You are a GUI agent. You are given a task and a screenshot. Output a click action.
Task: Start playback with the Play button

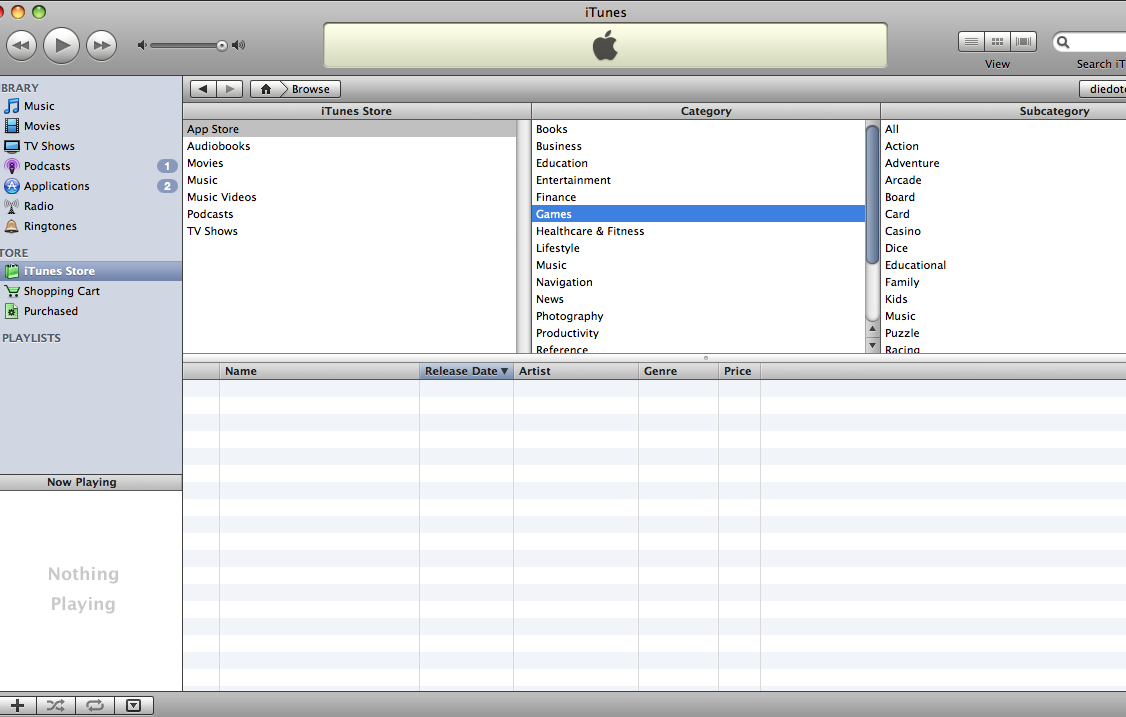pos(62,45)
